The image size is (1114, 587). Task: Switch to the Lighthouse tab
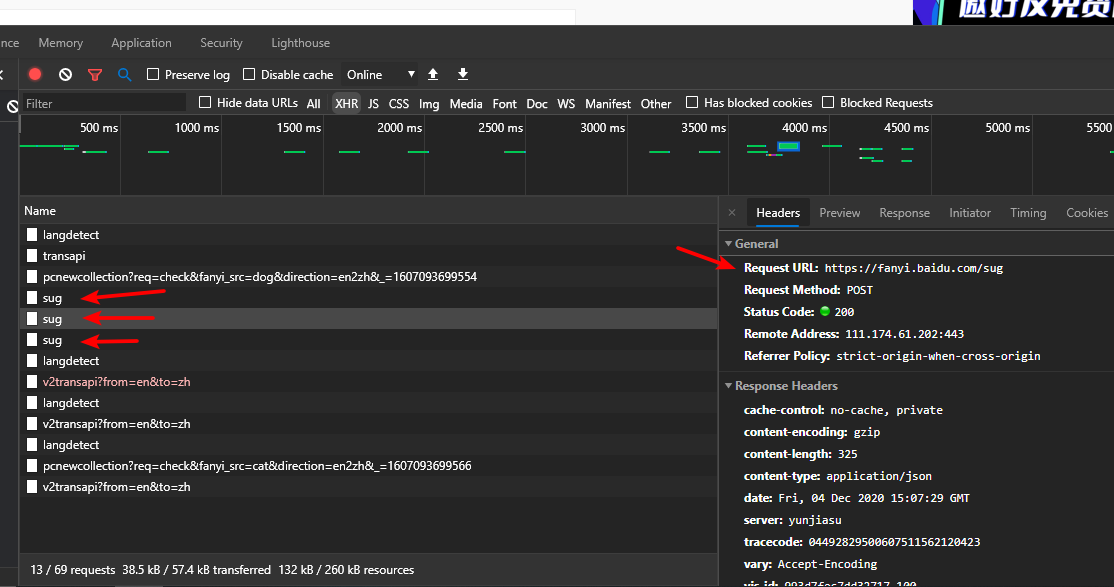301,43
